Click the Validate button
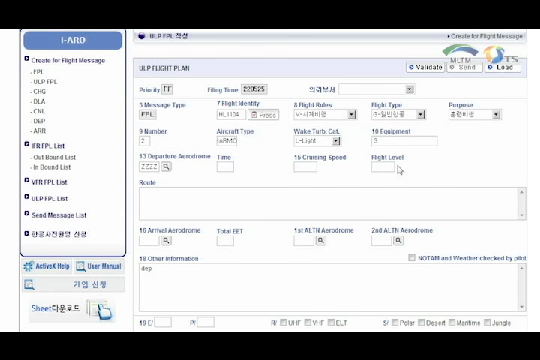This screenshot has width=540, height=360. (425, 68)
